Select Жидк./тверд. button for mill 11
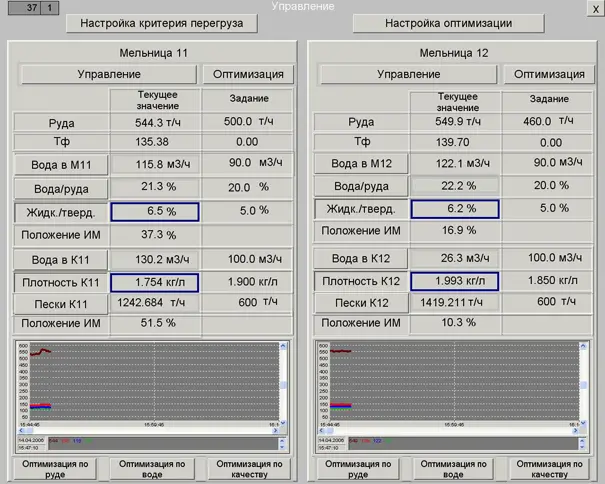This screenshot has width=605, height=484. point(60,211)
